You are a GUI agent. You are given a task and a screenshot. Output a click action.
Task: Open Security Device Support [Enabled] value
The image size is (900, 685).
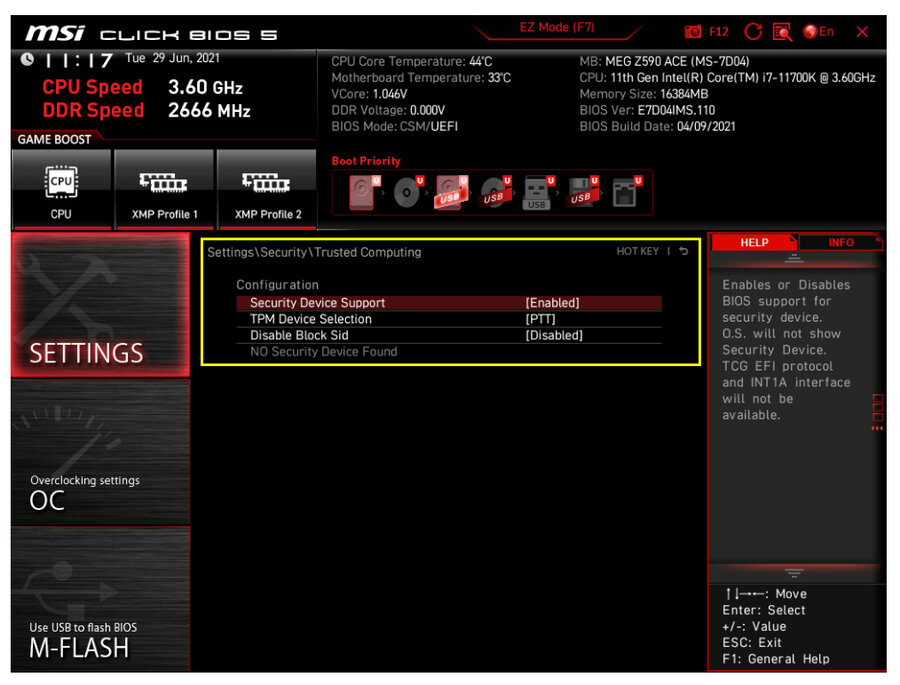point(552,303)
